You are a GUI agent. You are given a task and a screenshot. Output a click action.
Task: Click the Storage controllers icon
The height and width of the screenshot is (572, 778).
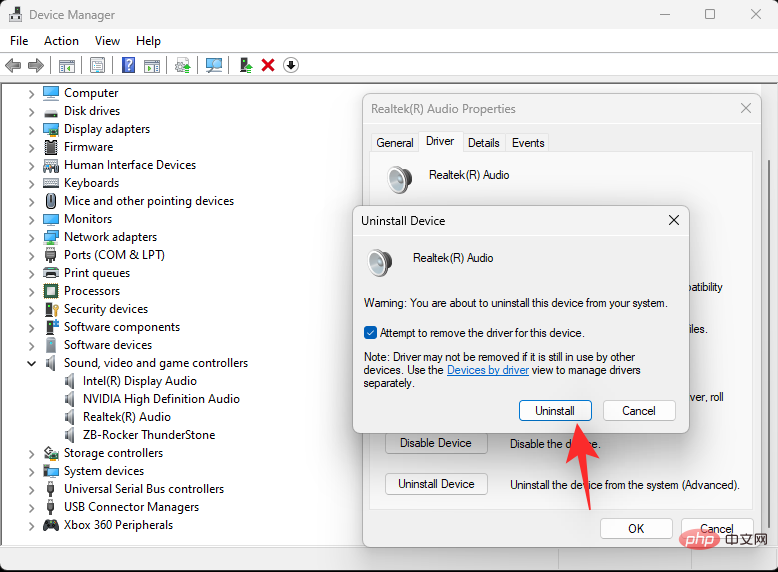click(x=51, y=453)
